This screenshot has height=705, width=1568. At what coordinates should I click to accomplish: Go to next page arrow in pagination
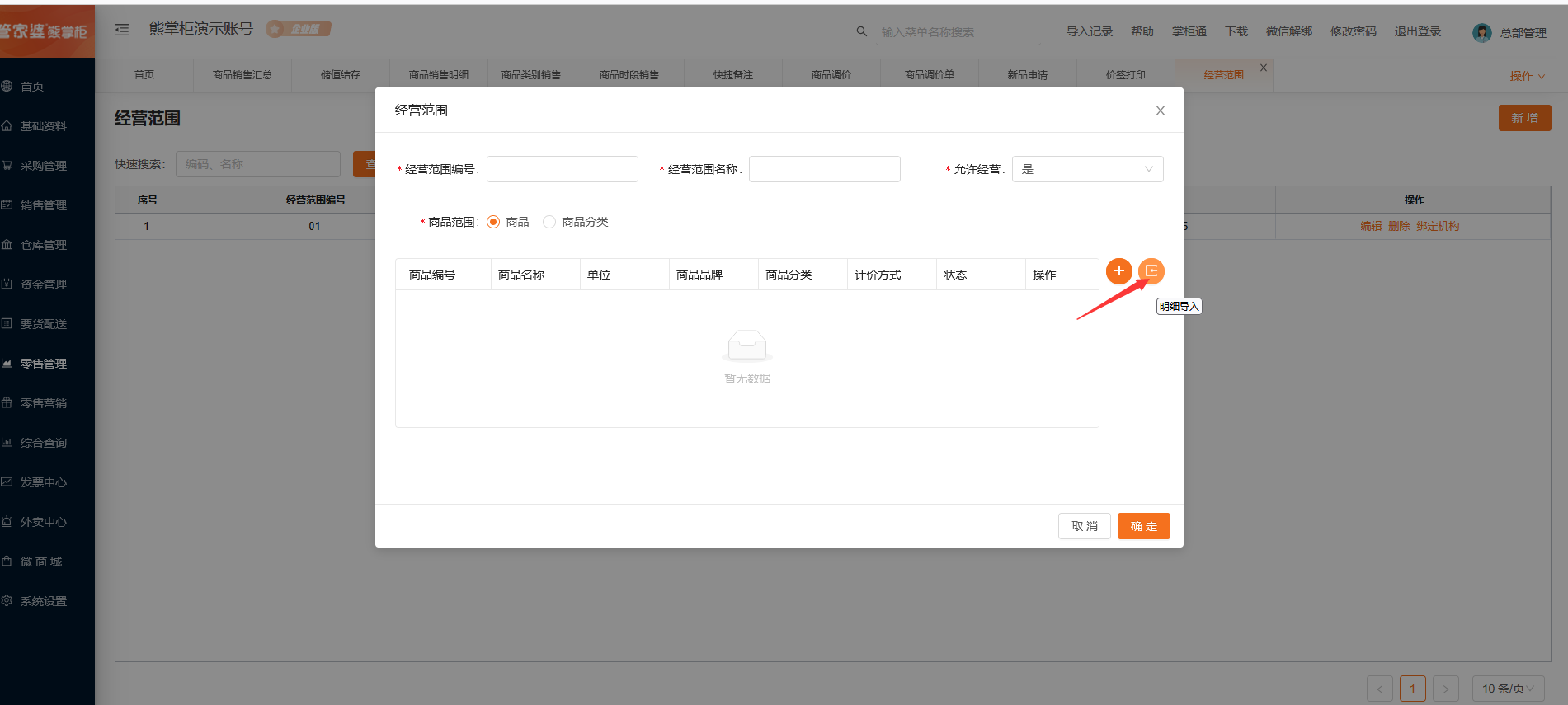click(x=1446, y=689)
